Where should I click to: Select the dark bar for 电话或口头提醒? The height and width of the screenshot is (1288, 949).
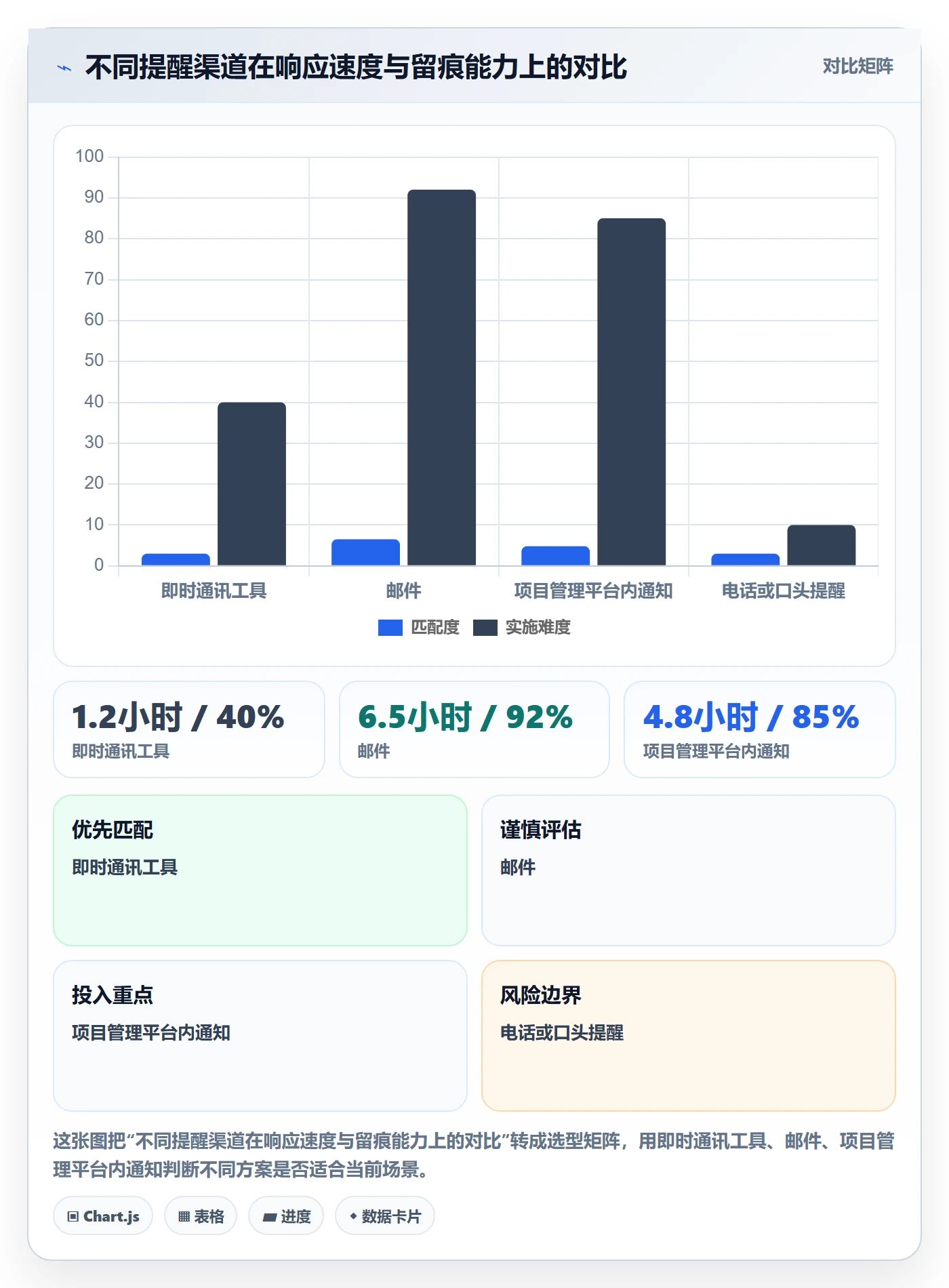tap(821, 545)
